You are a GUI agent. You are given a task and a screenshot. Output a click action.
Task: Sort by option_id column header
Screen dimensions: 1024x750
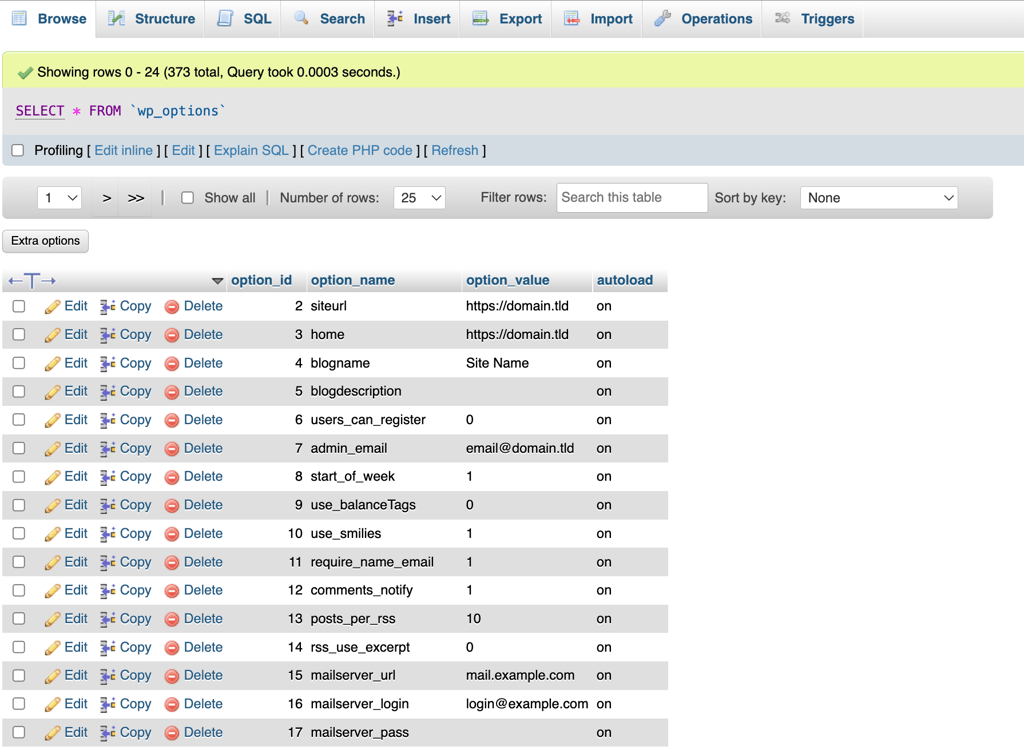[x=261, y=280]
